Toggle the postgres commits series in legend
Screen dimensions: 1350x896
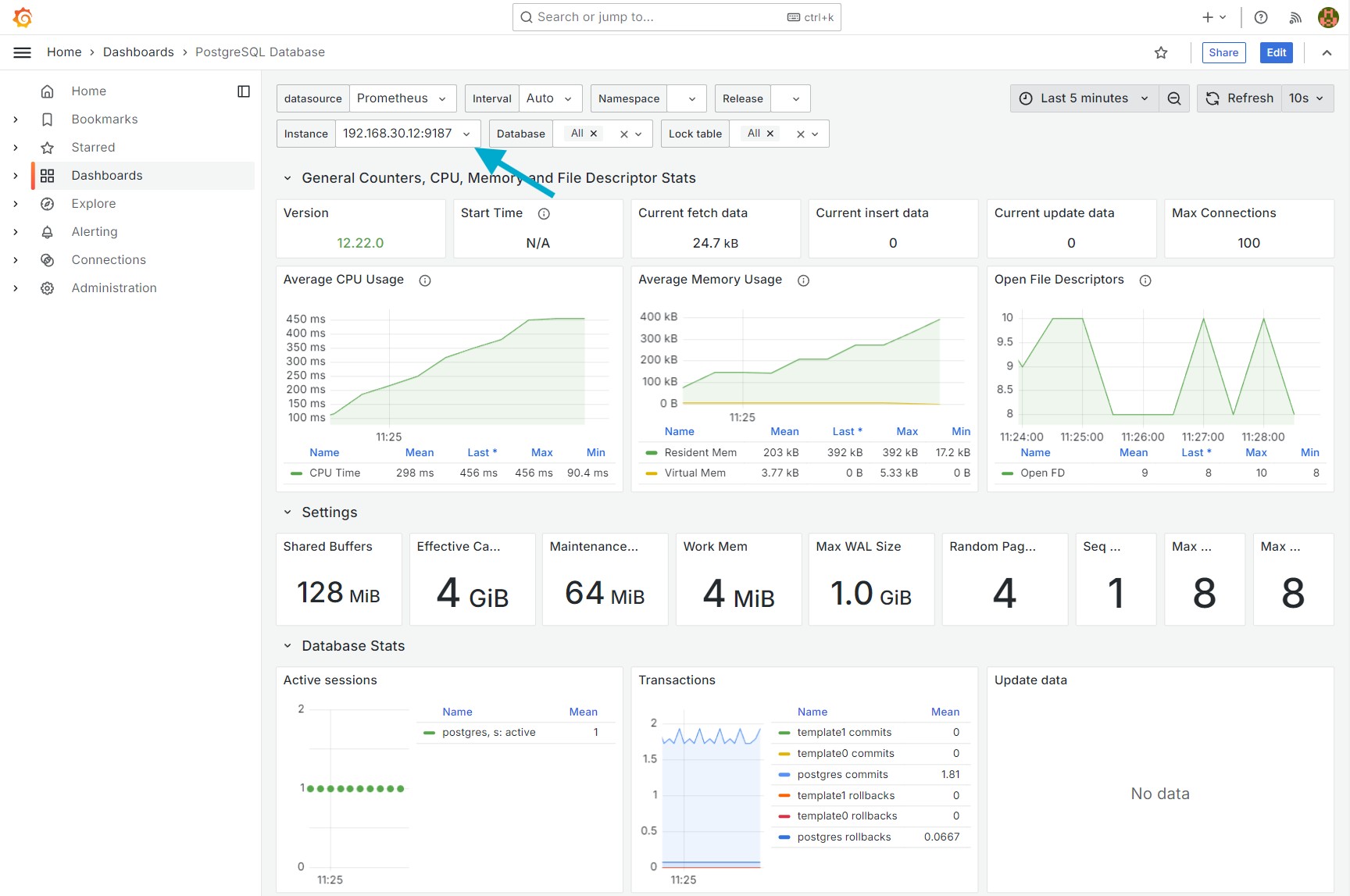pos(842,775)
